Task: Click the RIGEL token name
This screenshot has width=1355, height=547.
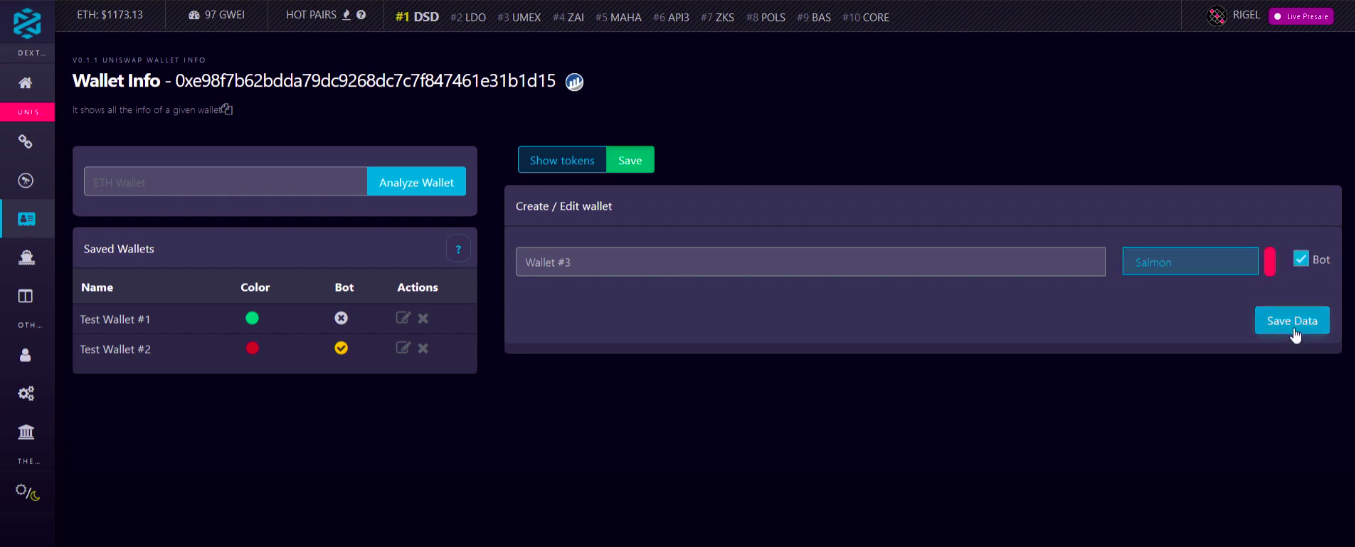Action: pyautogui.click(x=1246, y=16)
